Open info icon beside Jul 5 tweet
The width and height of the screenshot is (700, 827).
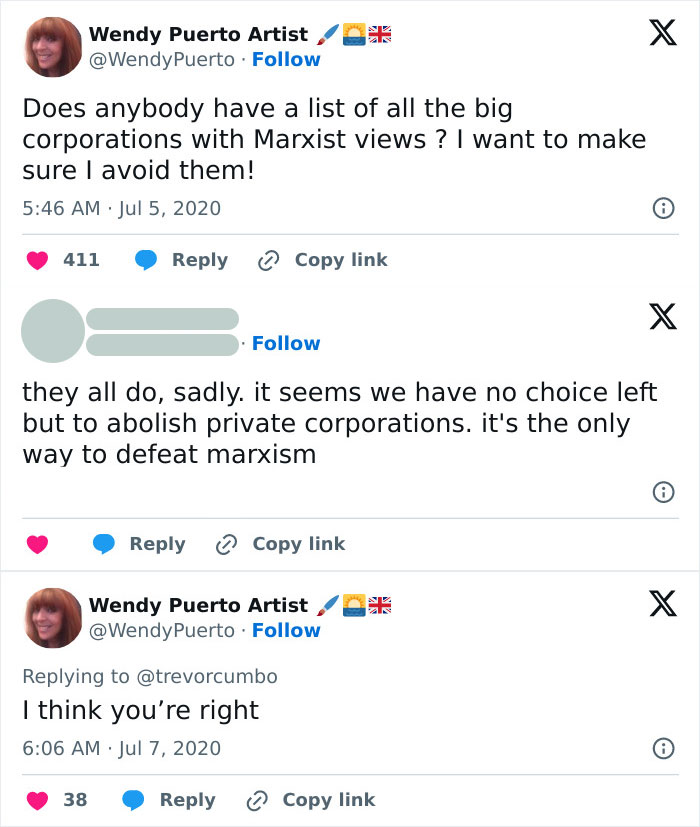coord(661,209)
